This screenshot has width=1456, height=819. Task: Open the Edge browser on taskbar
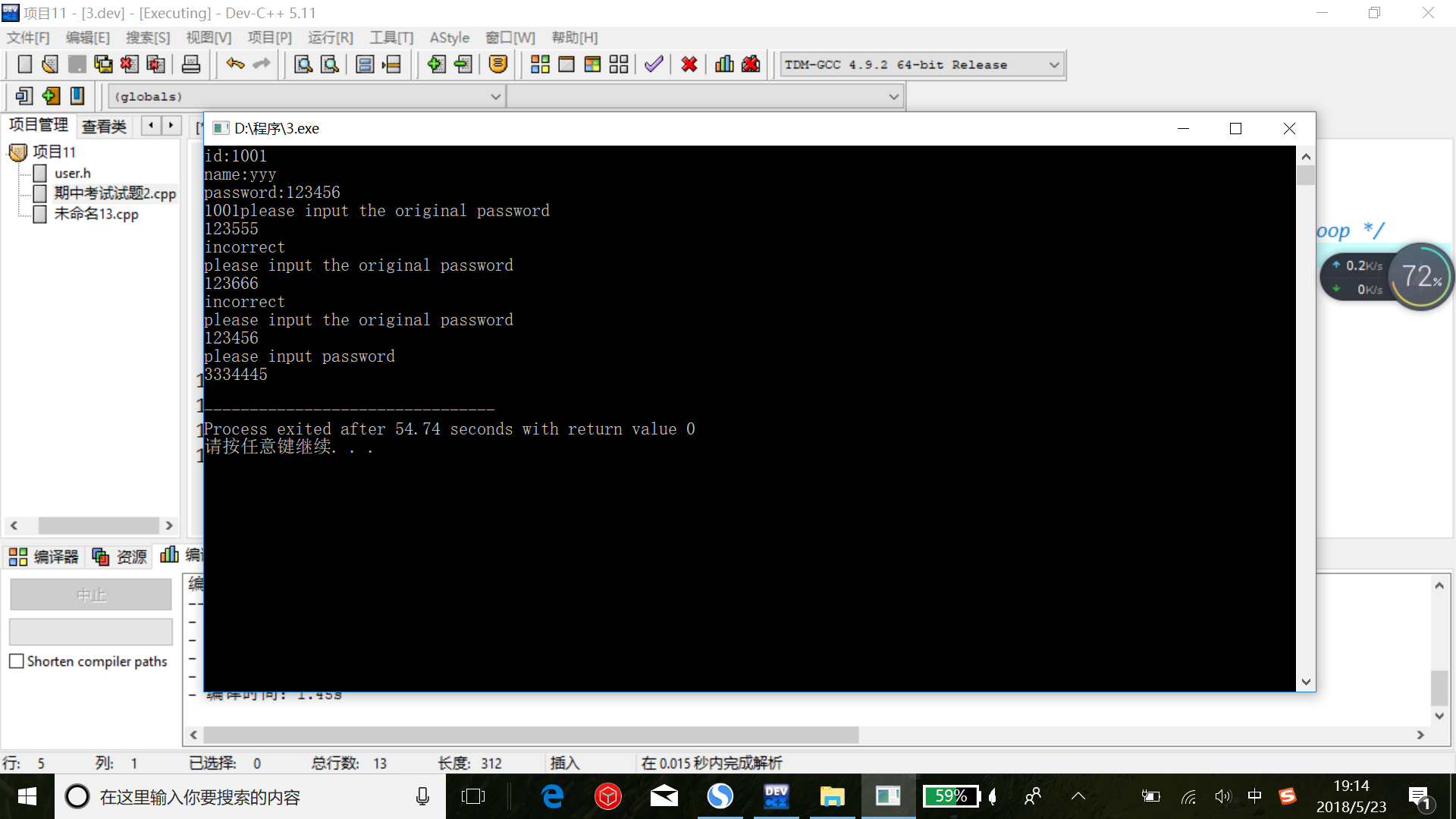coord(552,796)
